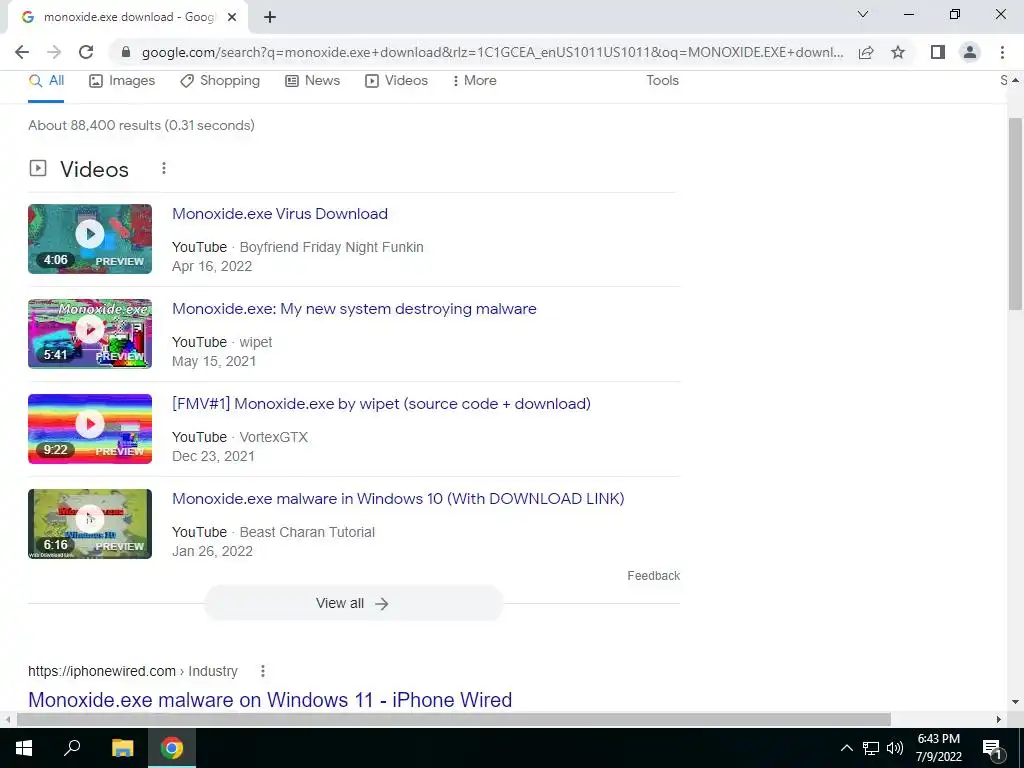Image resolution: width=1024 pixels, height=768 pixels.
Task: Reload the current page
Action: (86, 52)
